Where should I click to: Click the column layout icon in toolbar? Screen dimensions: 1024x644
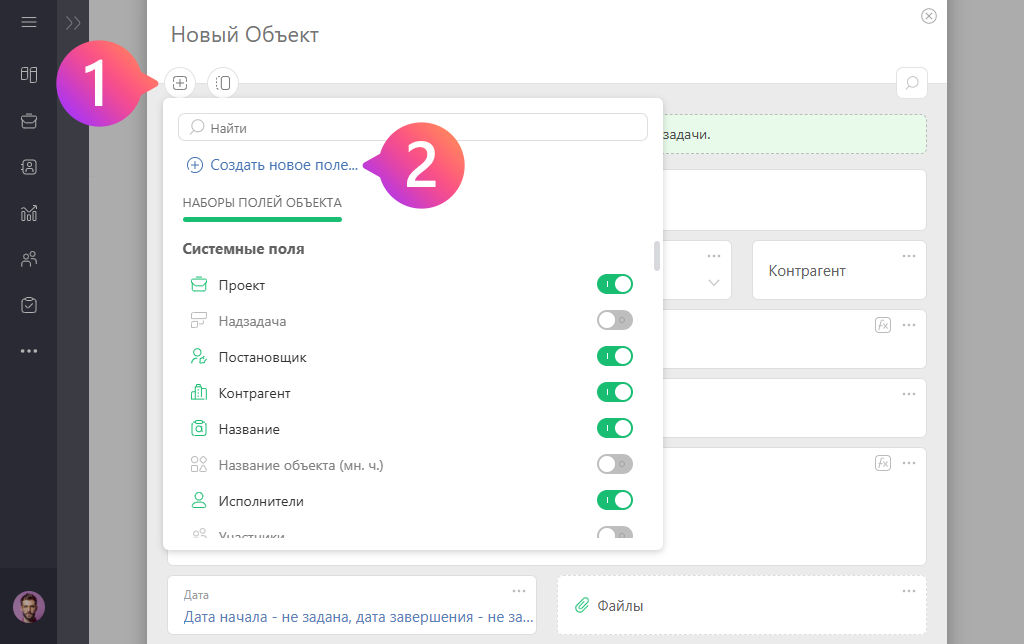point(223,83)
